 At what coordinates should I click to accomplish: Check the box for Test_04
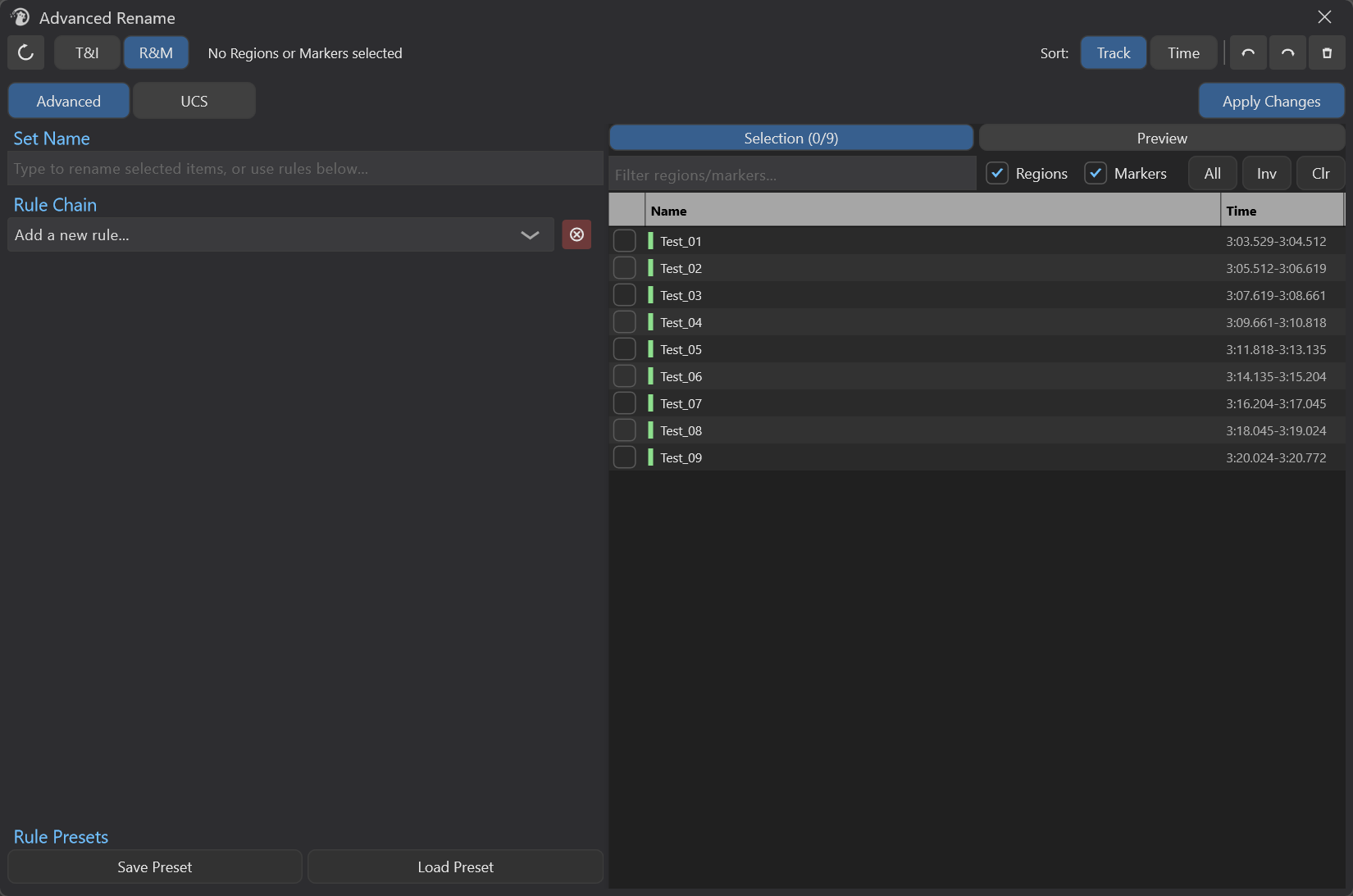coord(625,322)
